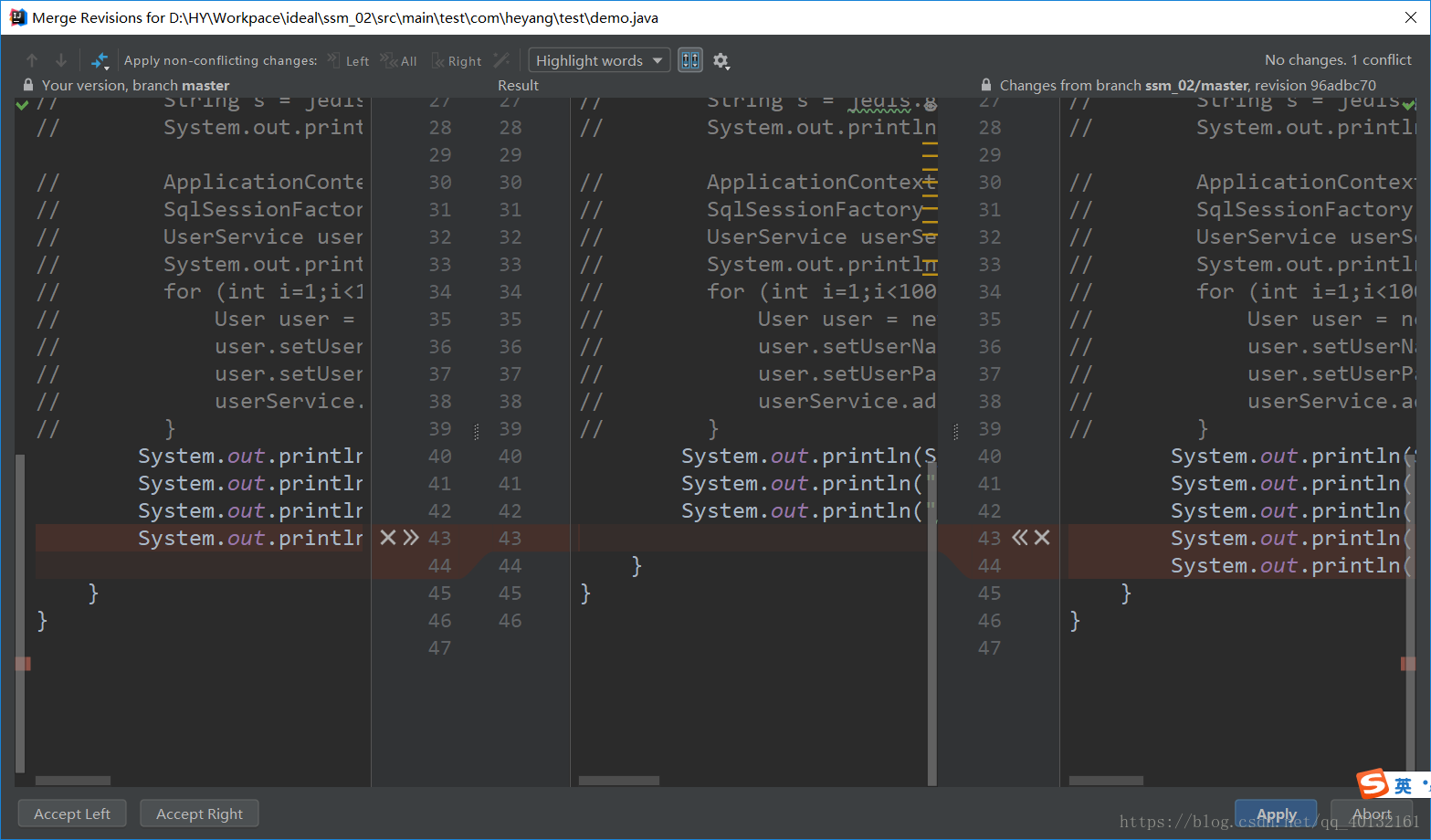Click the splitter handle left of Result

tap(476, 431)
